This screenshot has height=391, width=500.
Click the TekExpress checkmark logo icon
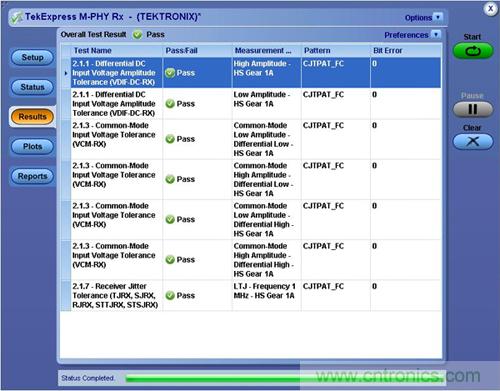[x=17, y=17]
